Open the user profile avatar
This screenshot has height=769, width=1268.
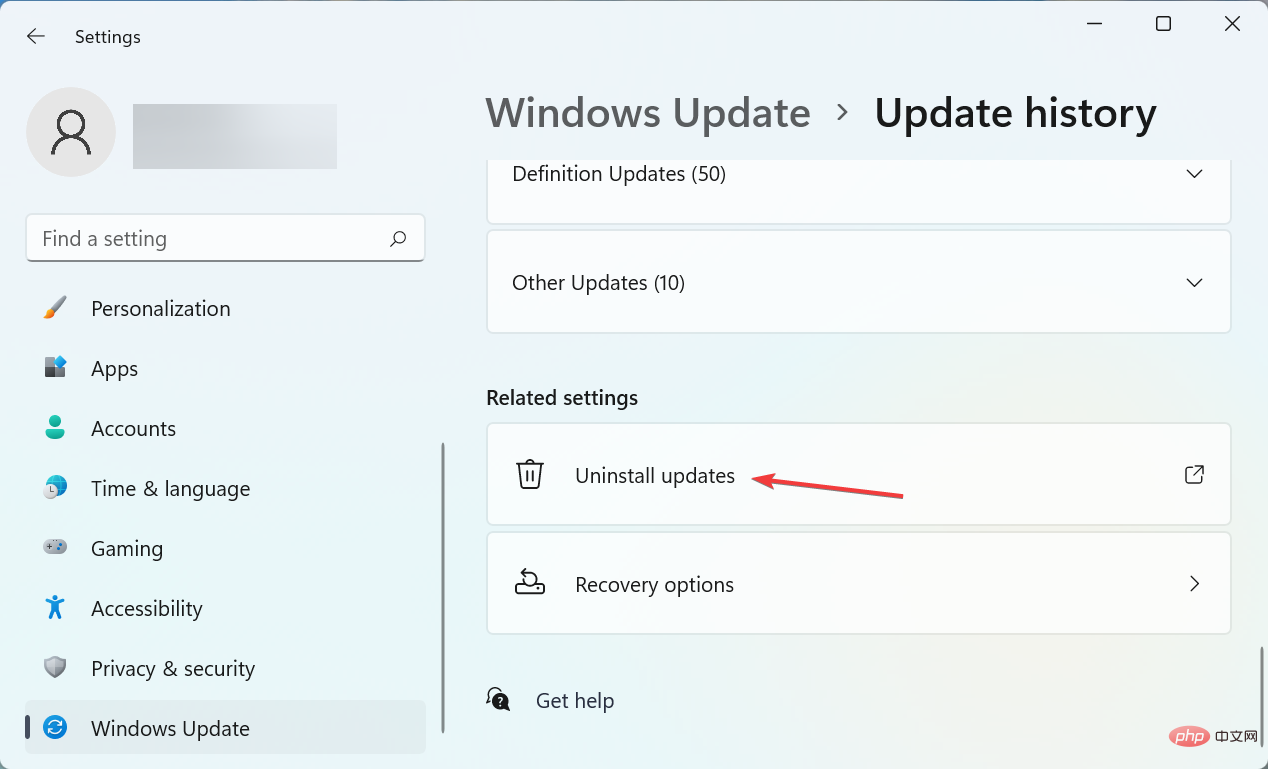(71, 132)
